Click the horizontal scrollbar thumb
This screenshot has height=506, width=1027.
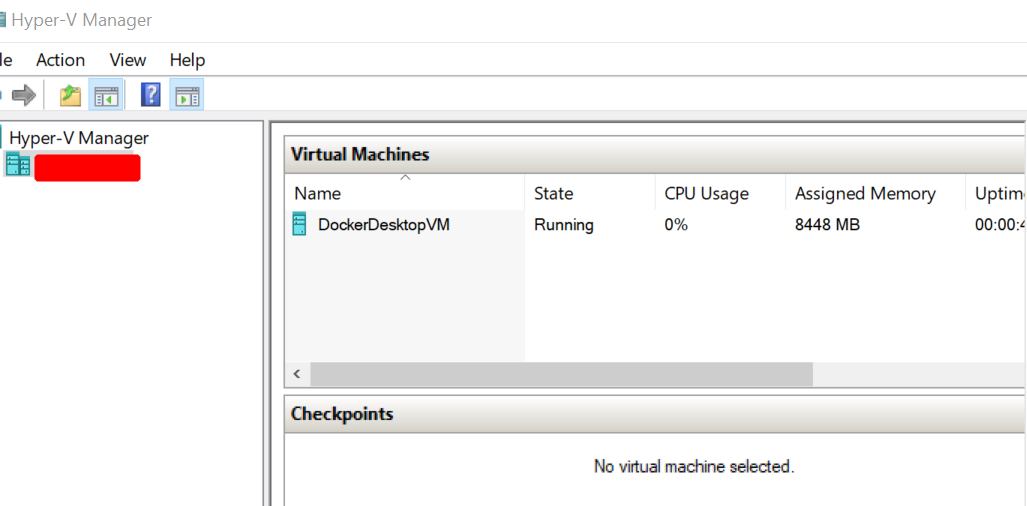coord(561,374)
